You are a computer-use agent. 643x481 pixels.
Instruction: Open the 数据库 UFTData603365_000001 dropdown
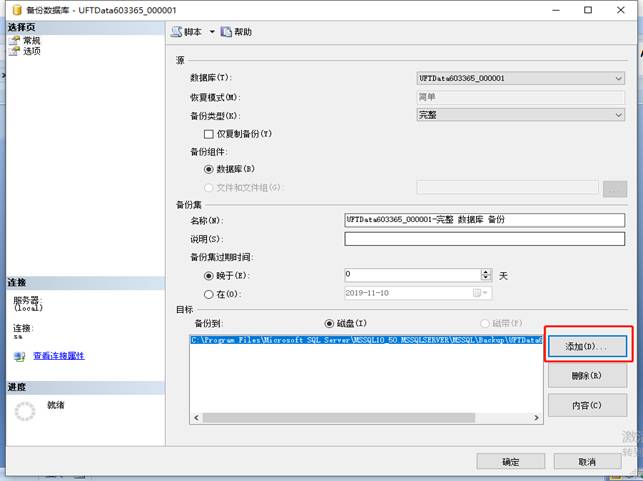pos(520,78)
